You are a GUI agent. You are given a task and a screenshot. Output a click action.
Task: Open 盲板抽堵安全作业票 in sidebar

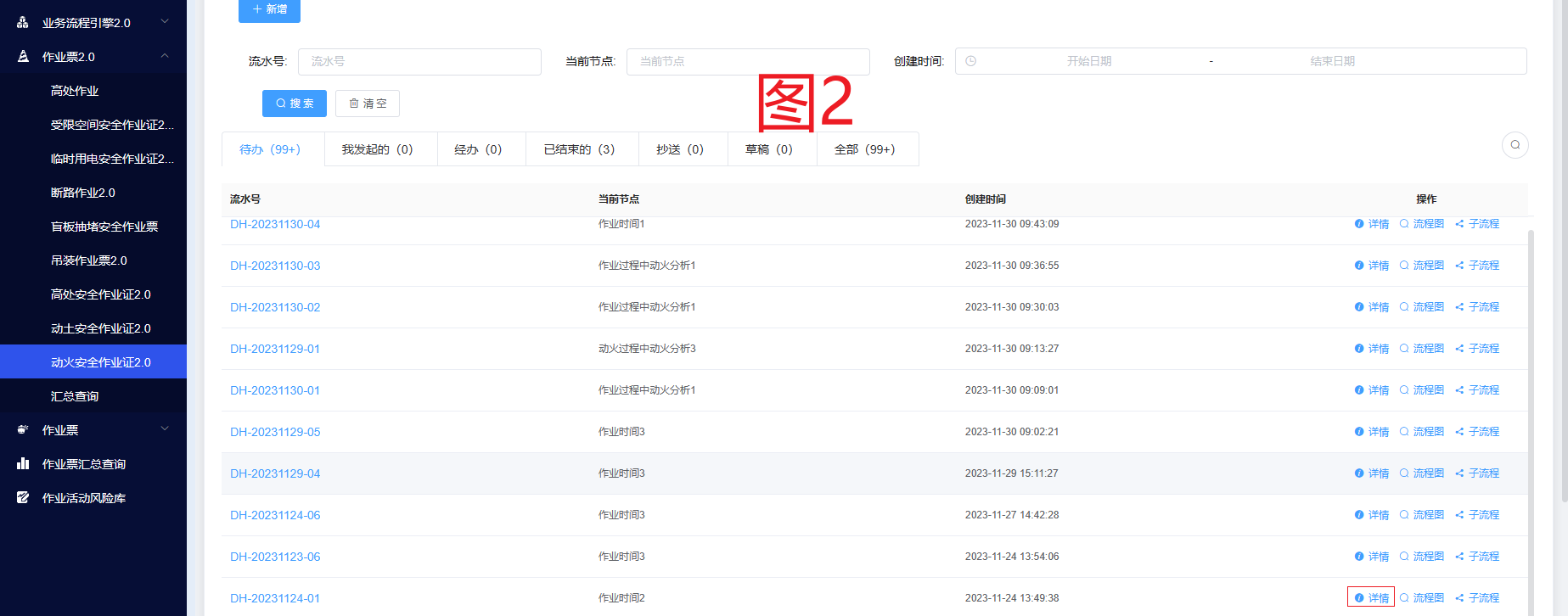click(104, 226)
